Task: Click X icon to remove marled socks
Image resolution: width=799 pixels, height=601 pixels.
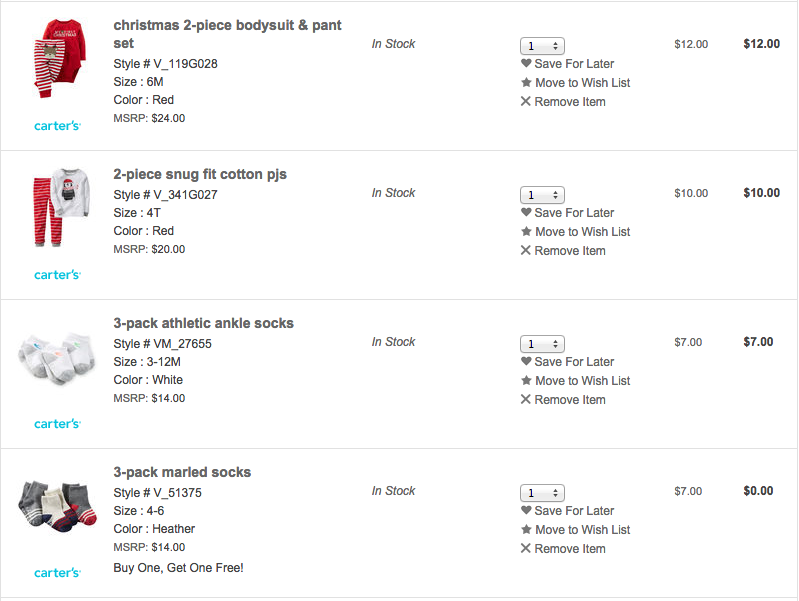Action: click(526, 549)
